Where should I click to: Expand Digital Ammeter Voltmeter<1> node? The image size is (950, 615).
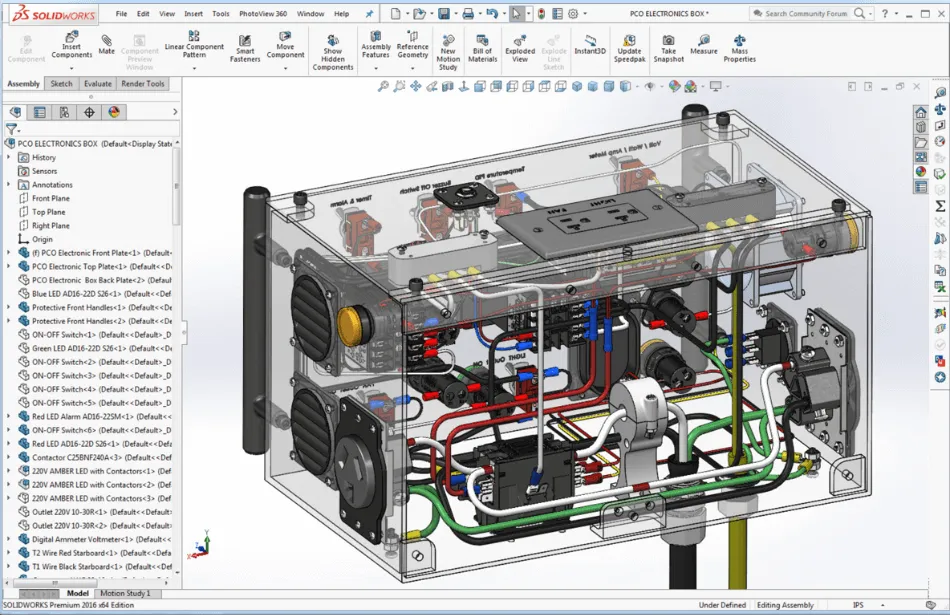coord(8,539)
